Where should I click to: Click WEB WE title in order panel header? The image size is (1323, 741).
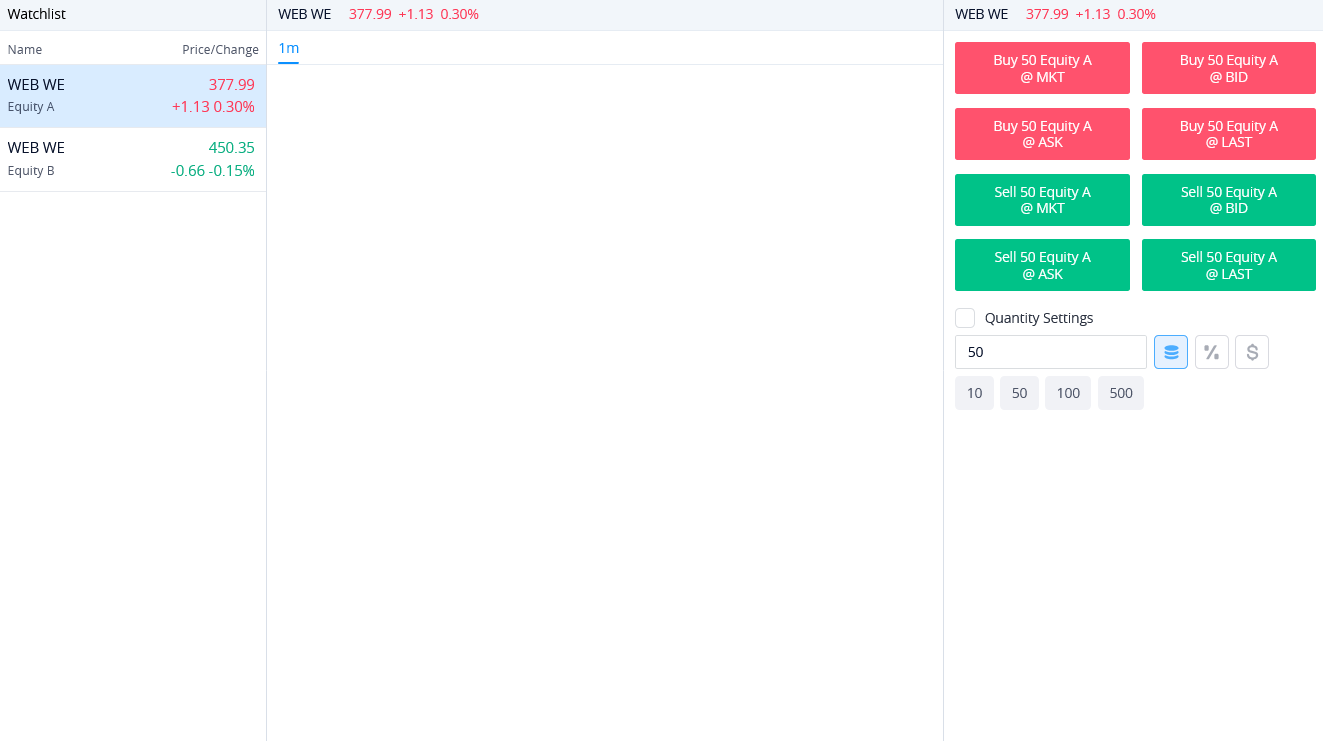tap(982, 14)
